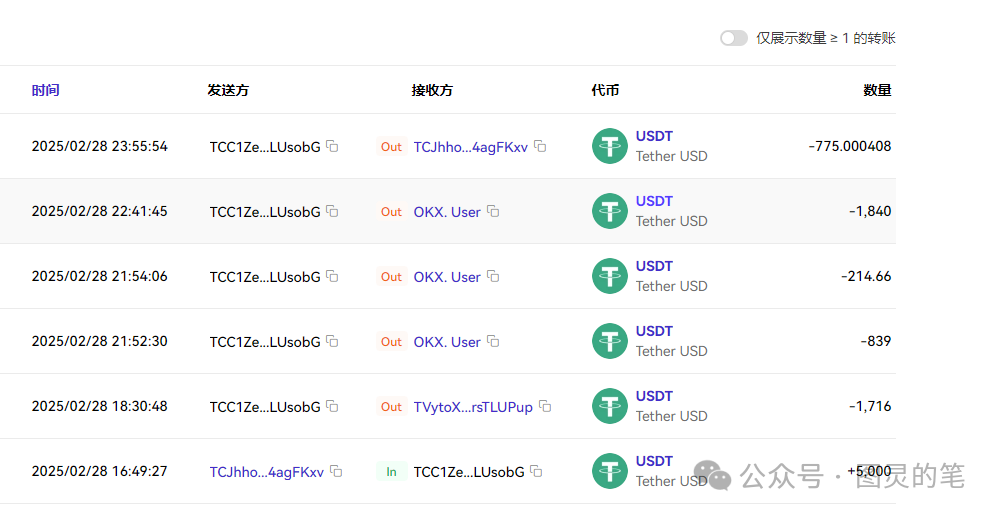Select timestamp 2025/02/28 22:41:45
This screenshot has width=997, height=516.
coord(100,211)
